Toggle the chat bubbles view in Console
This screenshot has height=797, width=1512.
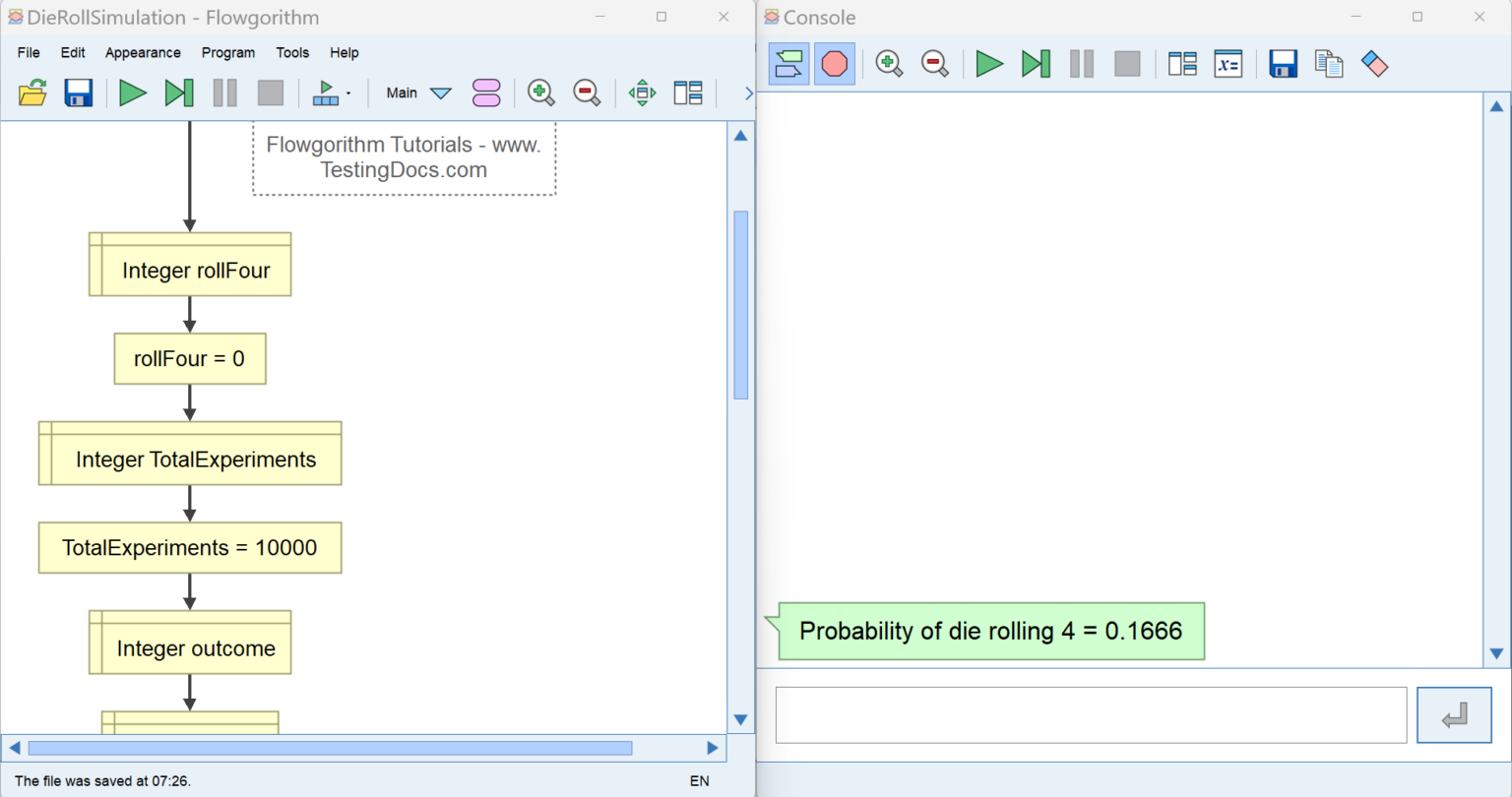pos(788,64)
